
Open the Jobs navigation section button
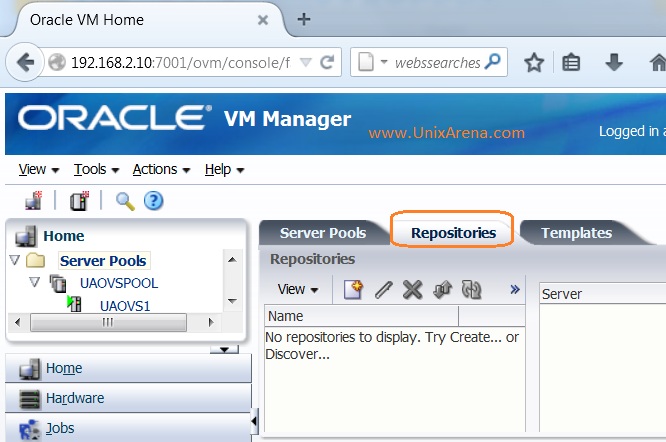128,428
